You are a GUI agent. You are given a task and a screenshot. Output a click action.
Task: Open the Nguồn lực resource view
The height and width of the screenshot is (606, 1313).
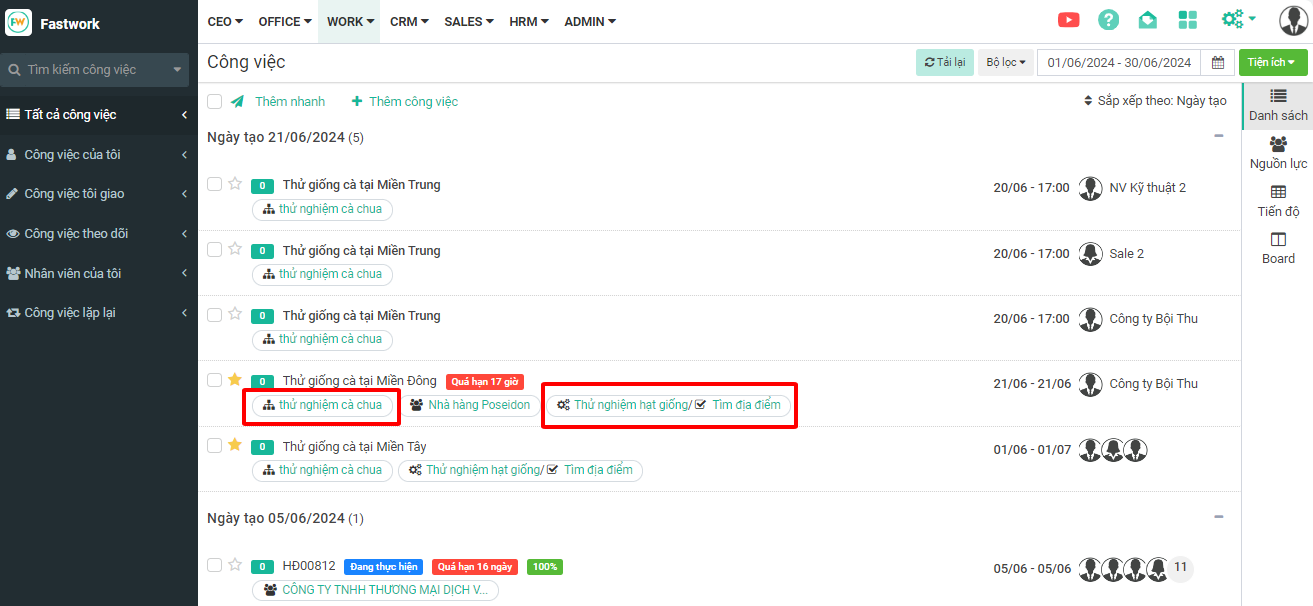[1278, 153]
